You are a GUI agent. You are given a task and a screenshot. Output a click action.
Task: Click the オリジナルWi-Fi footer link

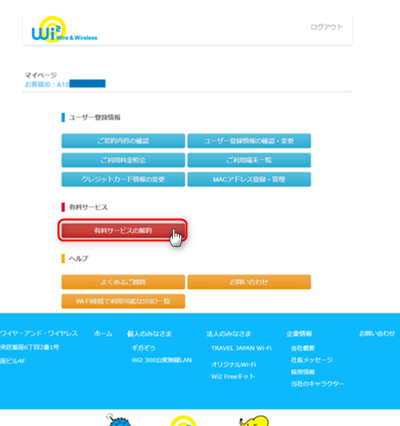coord(233,365)
